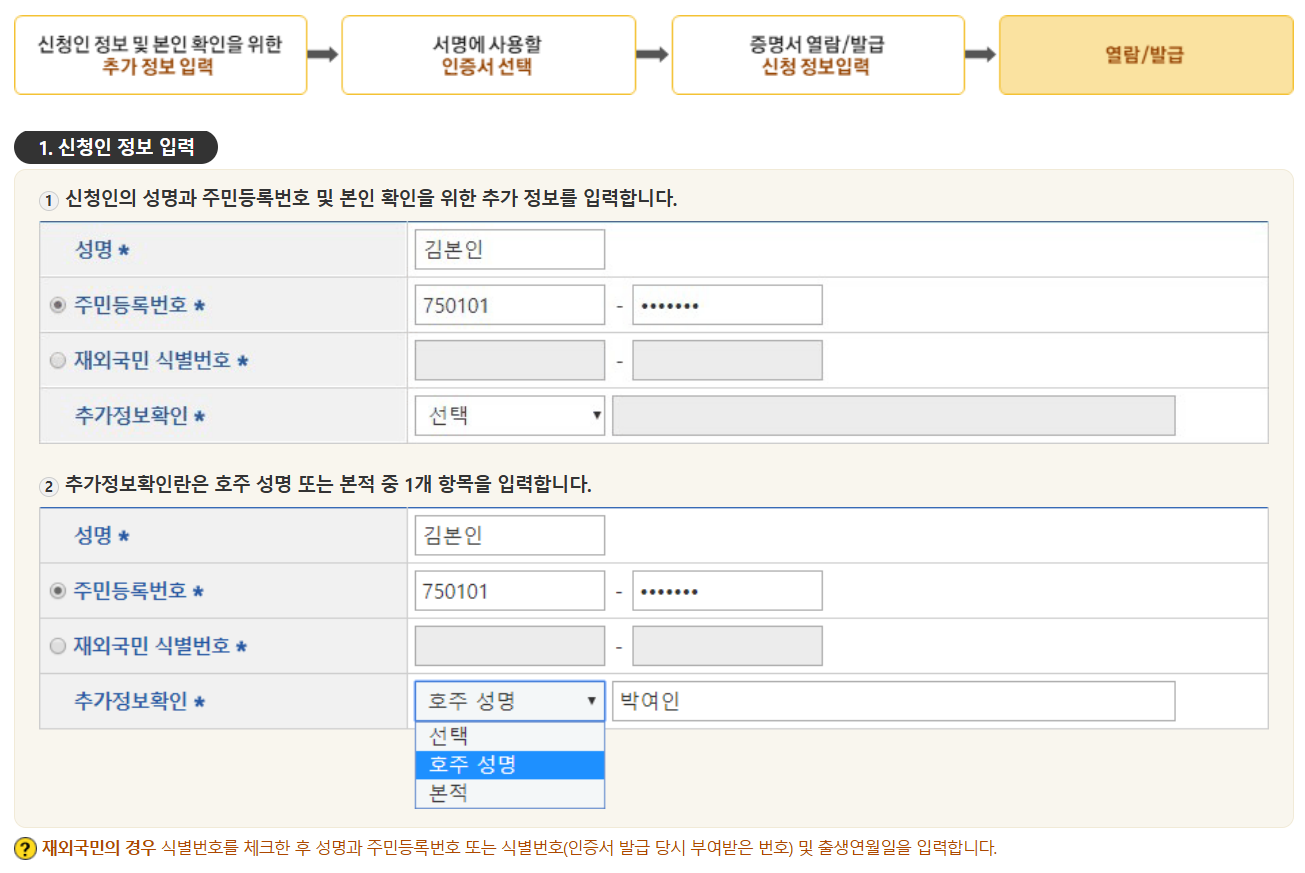The height and width of the screenshot is (873, 1305).
Task: Select 선택 in the expanded dropdown list
Action: tap(509, 736)
